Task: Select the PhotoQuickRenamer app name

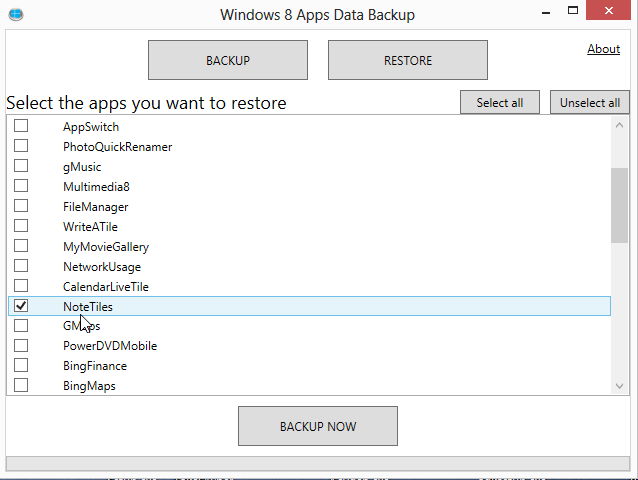Action: click(118, 147)
